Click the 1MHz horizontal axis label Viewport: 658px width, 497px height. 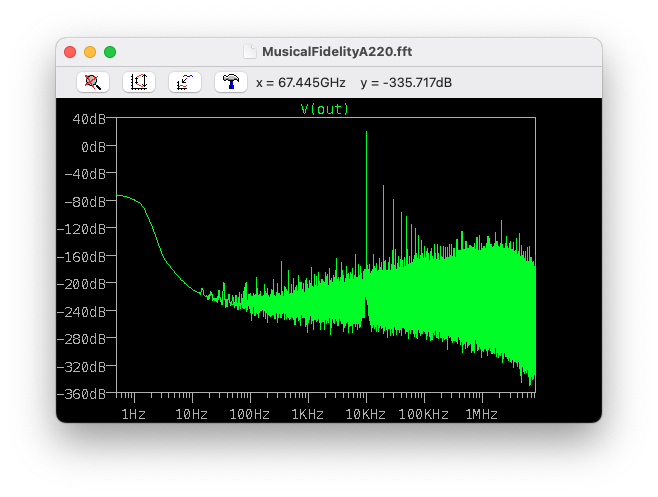click(x=481, y=415)
